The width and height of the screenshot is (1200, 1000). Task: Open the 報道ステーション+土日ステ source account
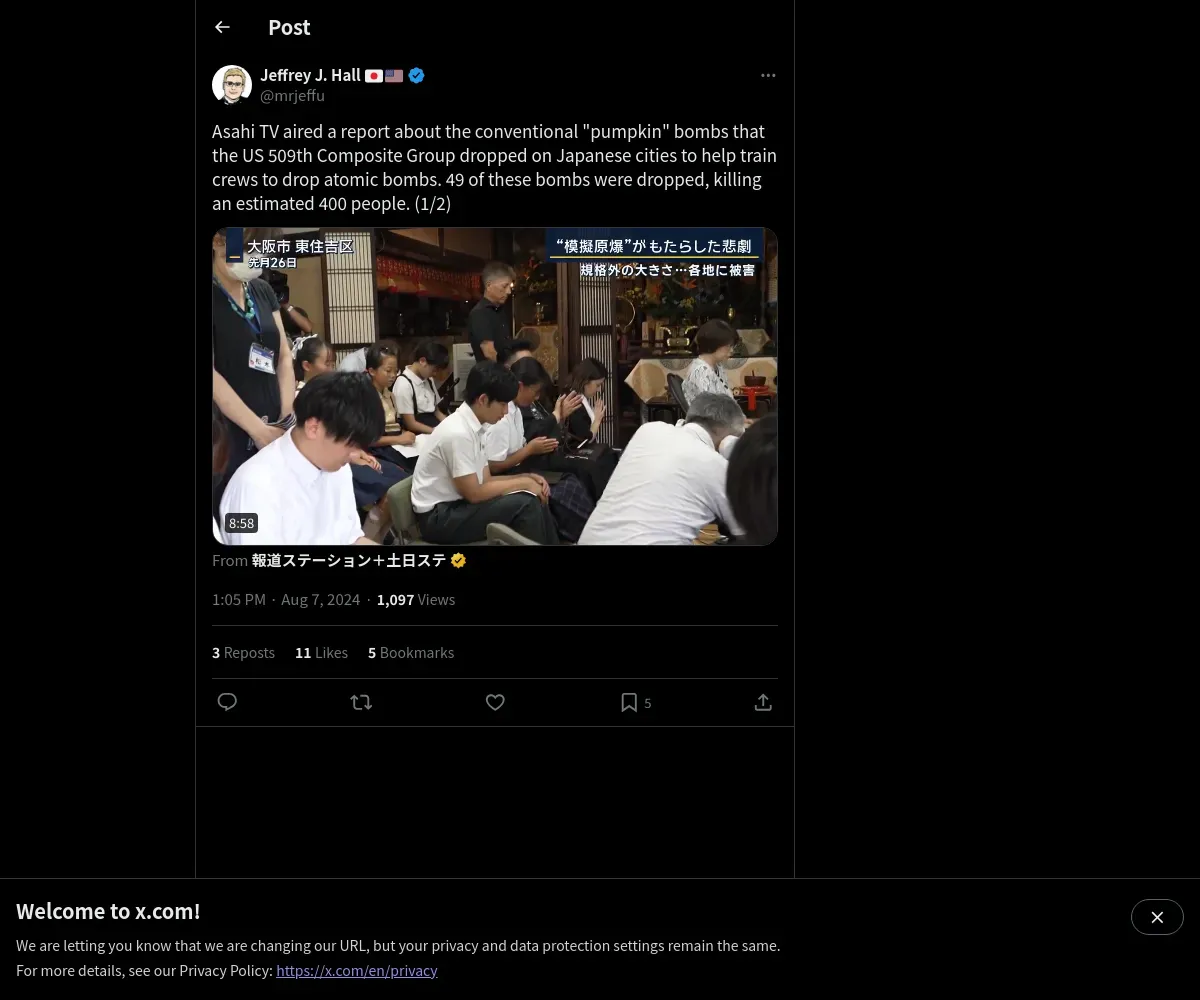[x=349, y=560]
